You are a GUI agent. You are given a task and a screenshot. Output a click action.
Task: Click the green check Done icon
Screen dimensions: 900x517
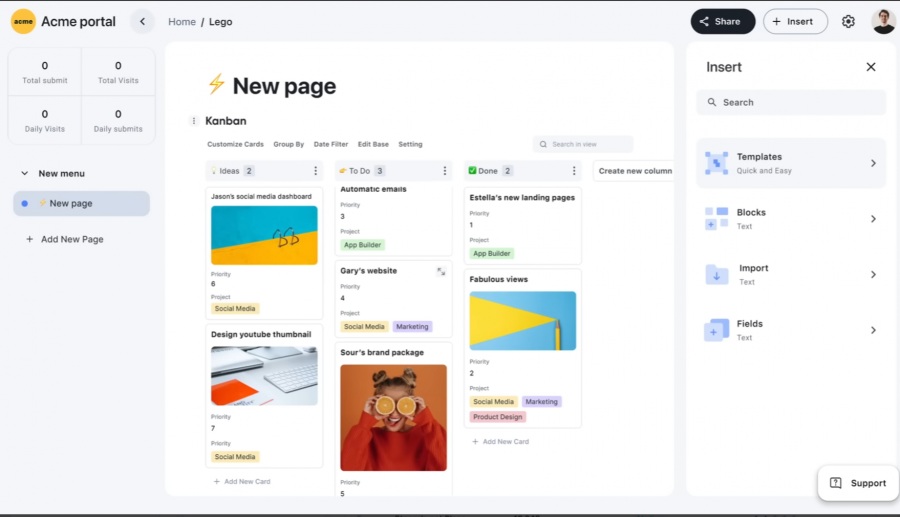(x=472, y=170)
